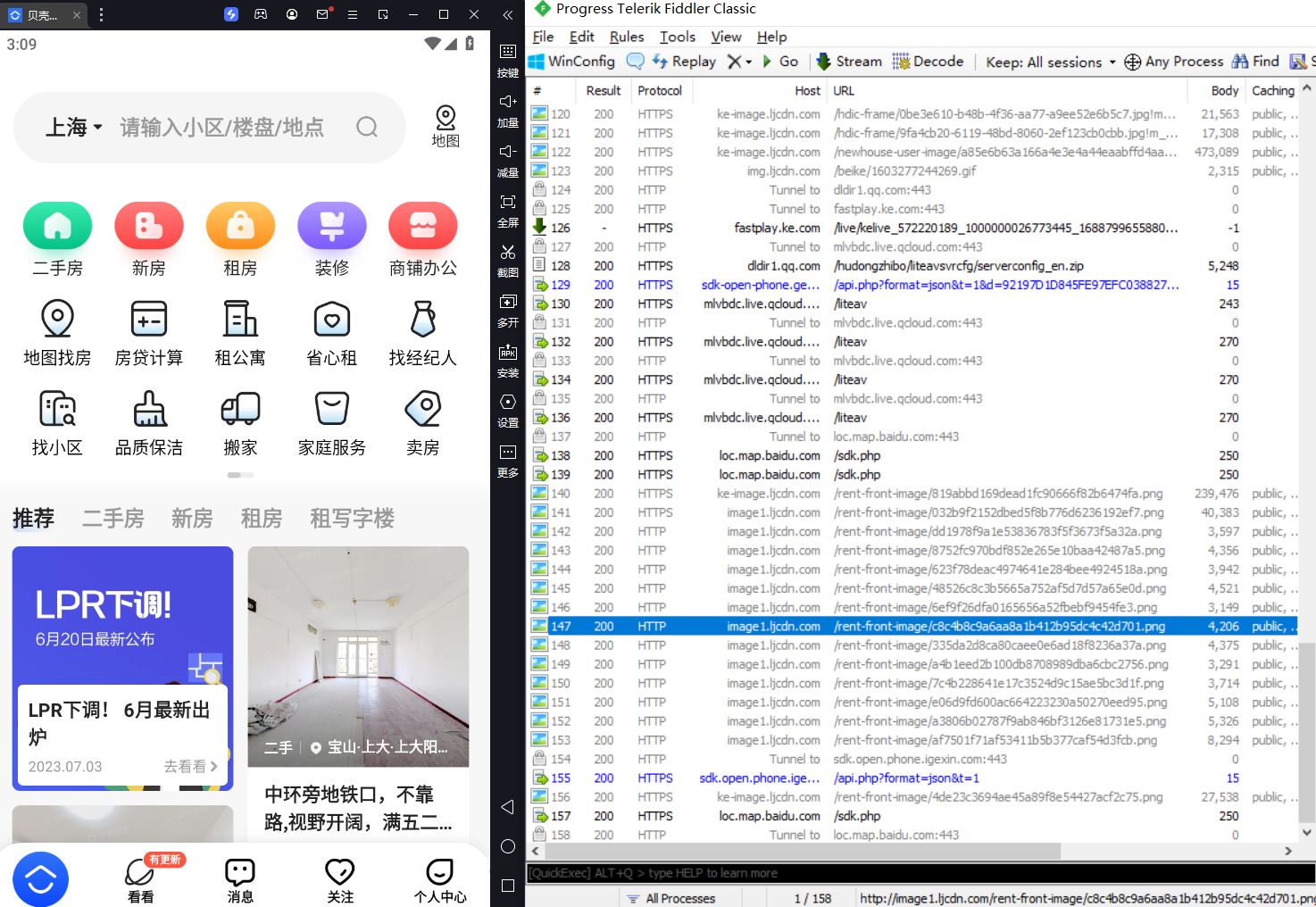Screen dimensions: 1316x907
Task: Click the Decode button in Fiddler toolbar
Action: click(928, 61)
